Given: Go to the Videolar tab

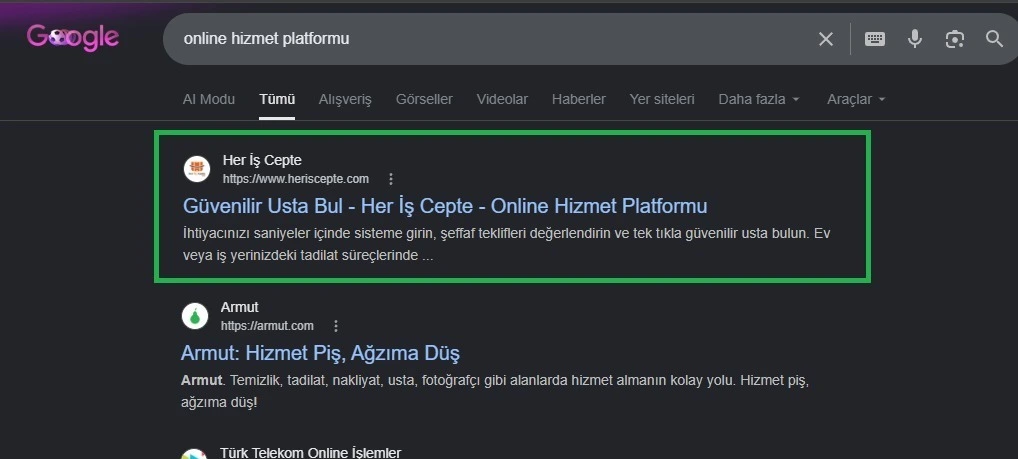Looking at the screenshot, I should tap(503, 99).
